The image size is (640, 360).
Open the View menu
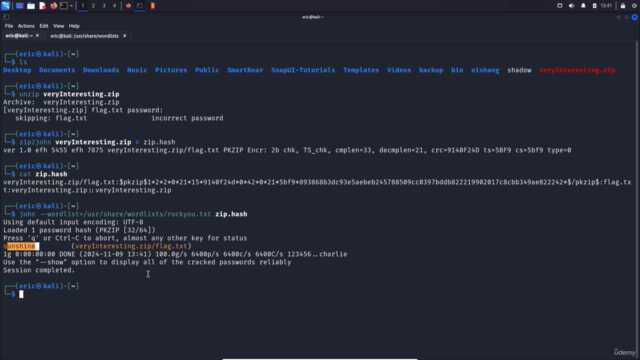58,26
